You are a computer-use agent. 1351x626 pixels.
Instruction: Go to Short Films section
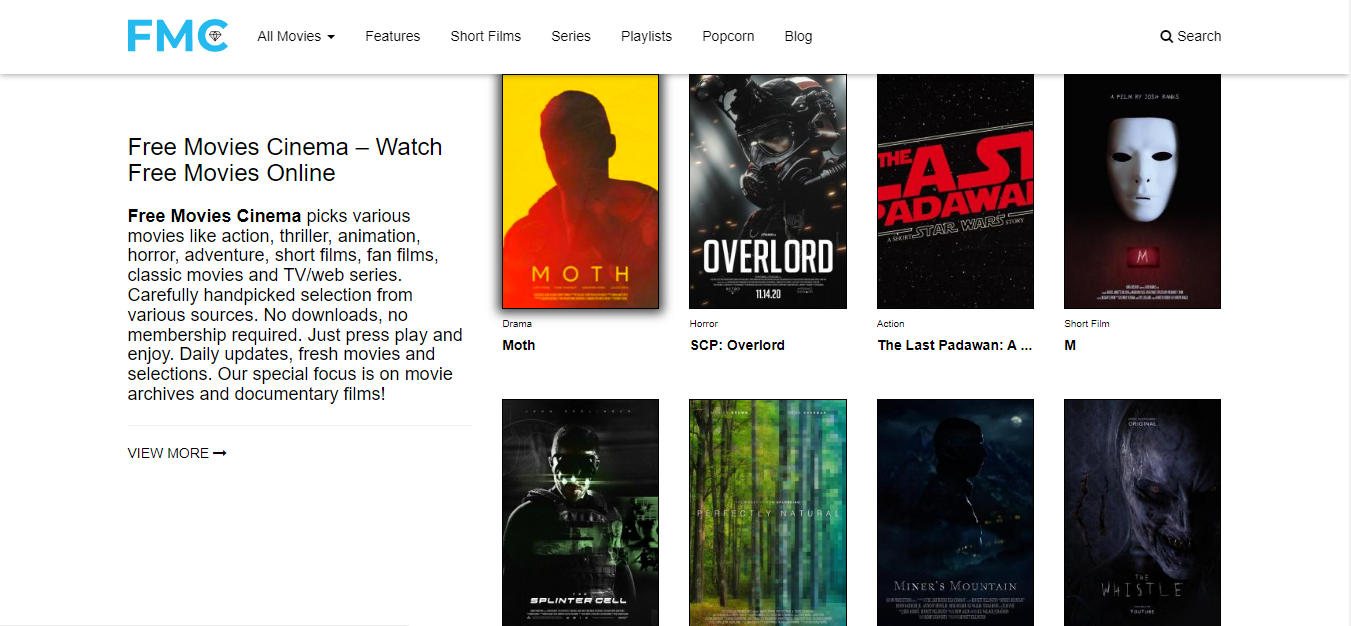tap(485, 36)
